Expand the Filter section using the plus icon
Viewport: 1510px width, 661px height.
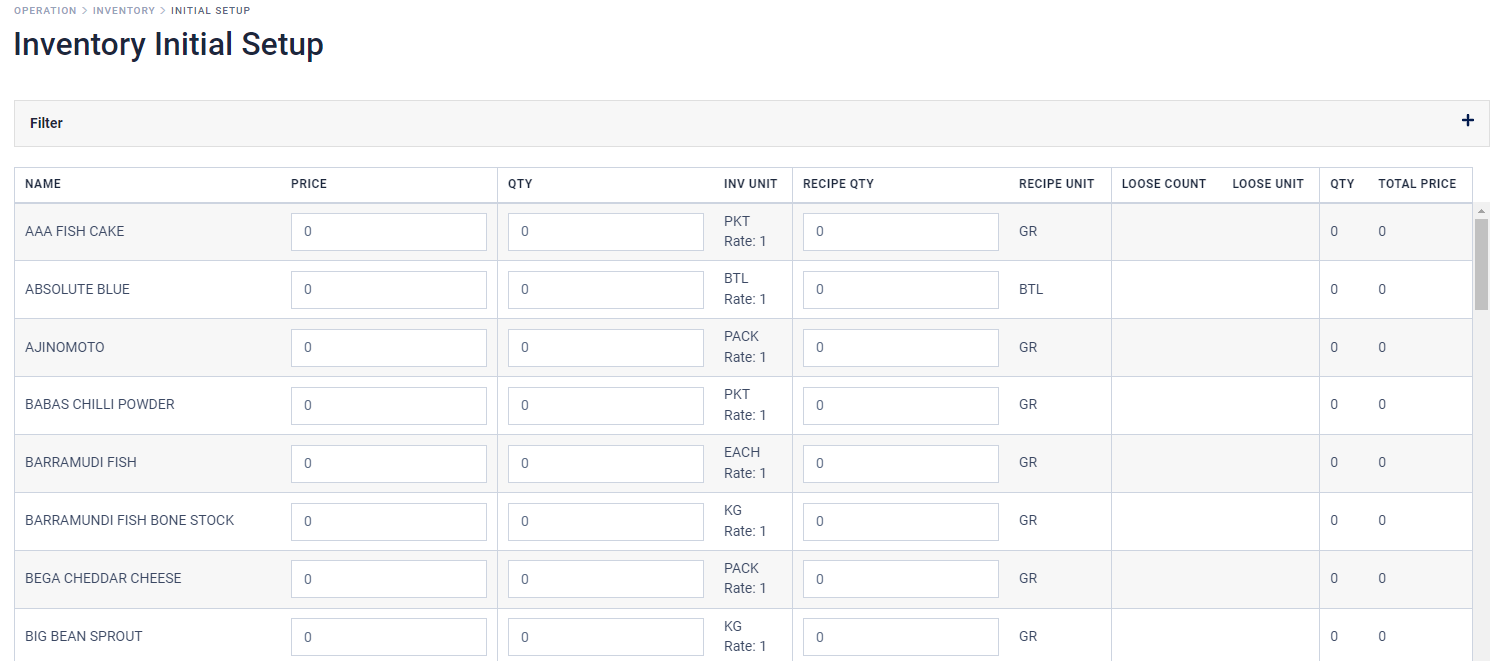(x=1467, y=119)
